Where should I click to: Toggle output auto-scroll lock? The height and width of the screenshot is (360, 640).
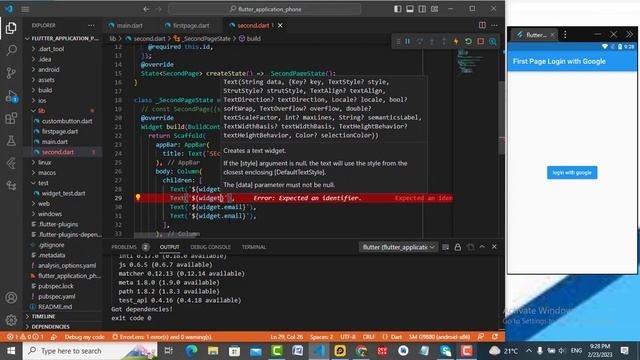tap(458, 247)
